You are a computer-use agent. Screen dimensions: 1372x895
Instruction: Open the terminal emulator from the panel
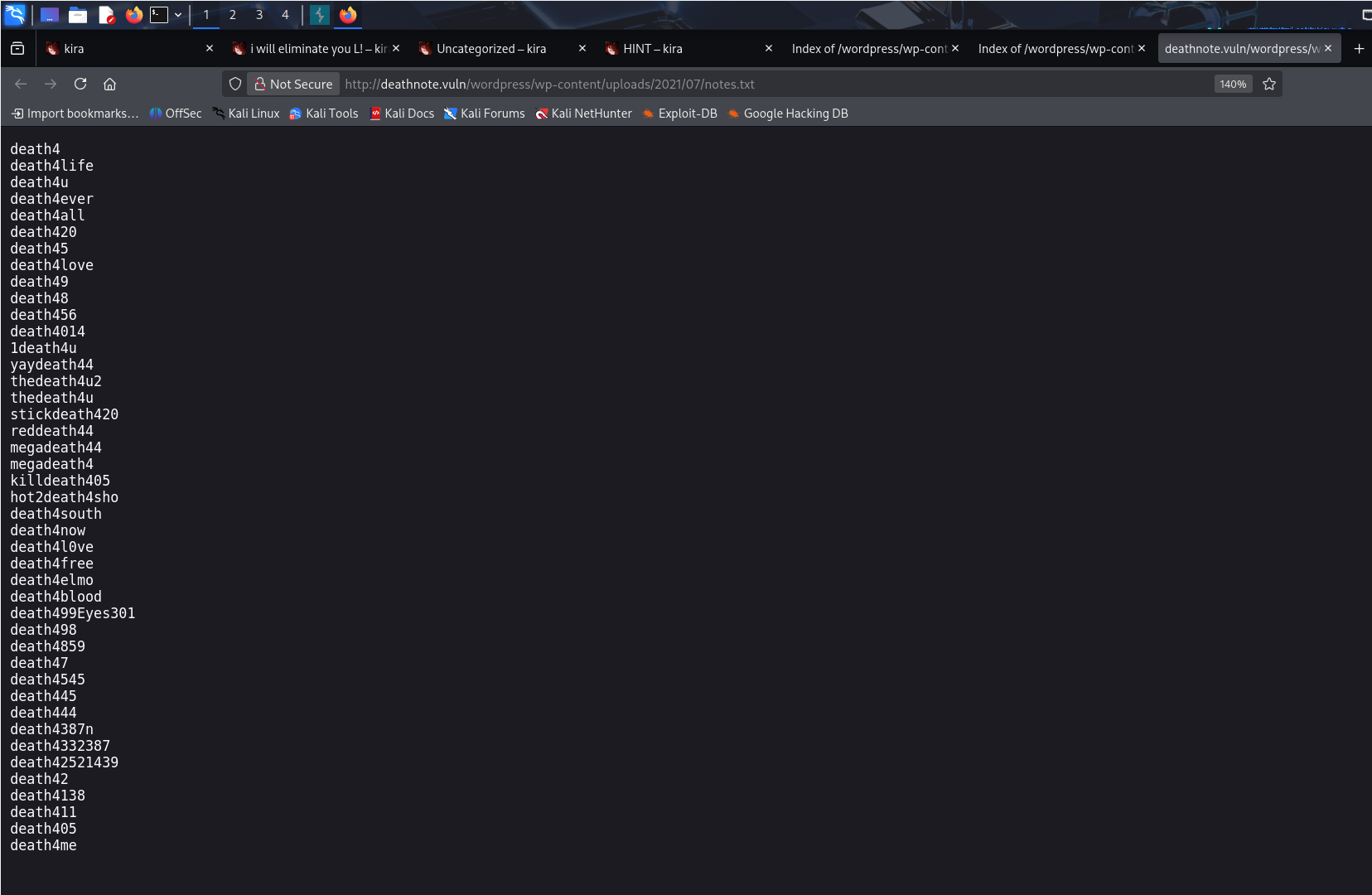coord(159,14)
